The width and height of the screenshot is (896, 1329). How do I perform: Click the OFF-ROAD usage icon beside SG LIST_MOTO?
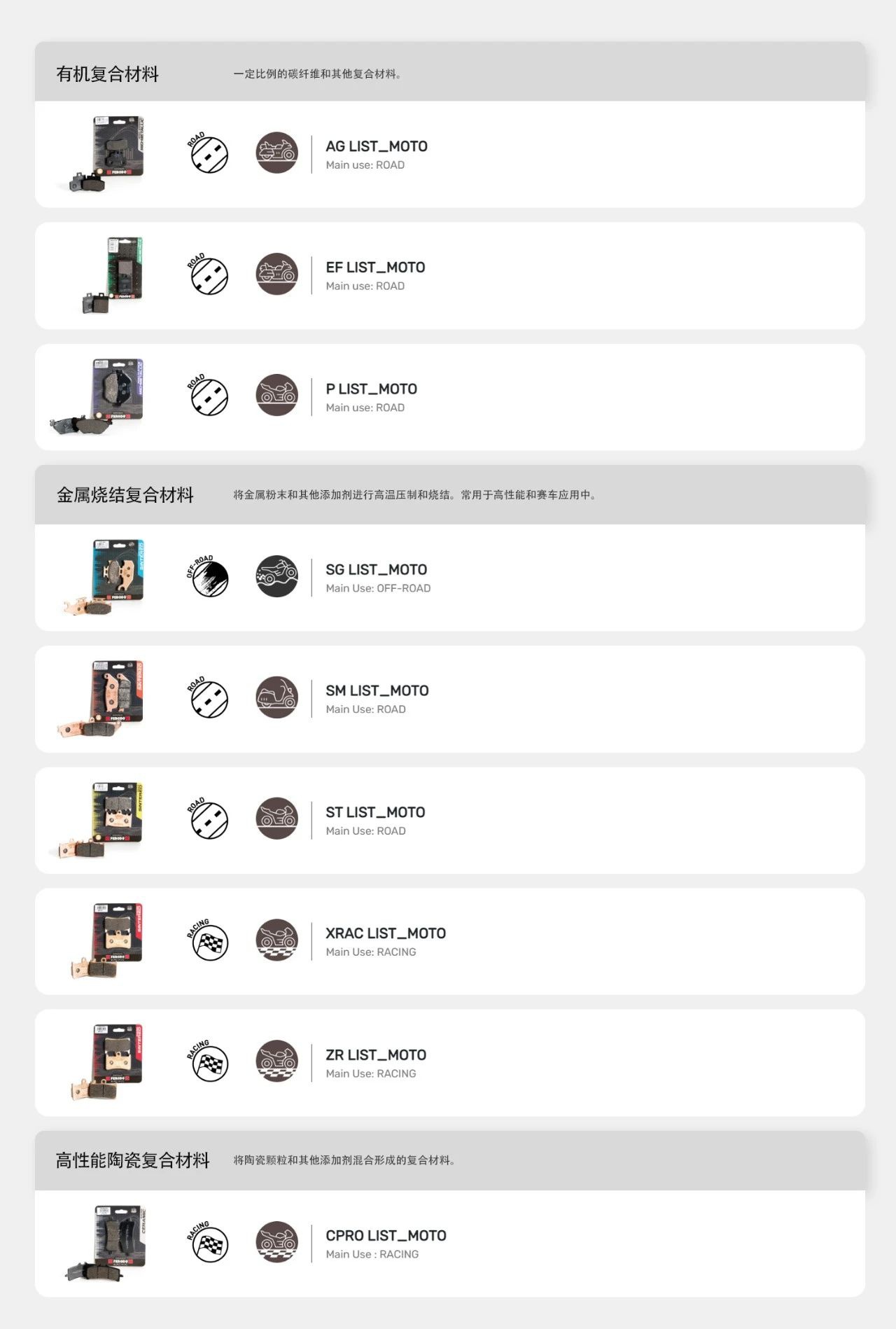209,577
